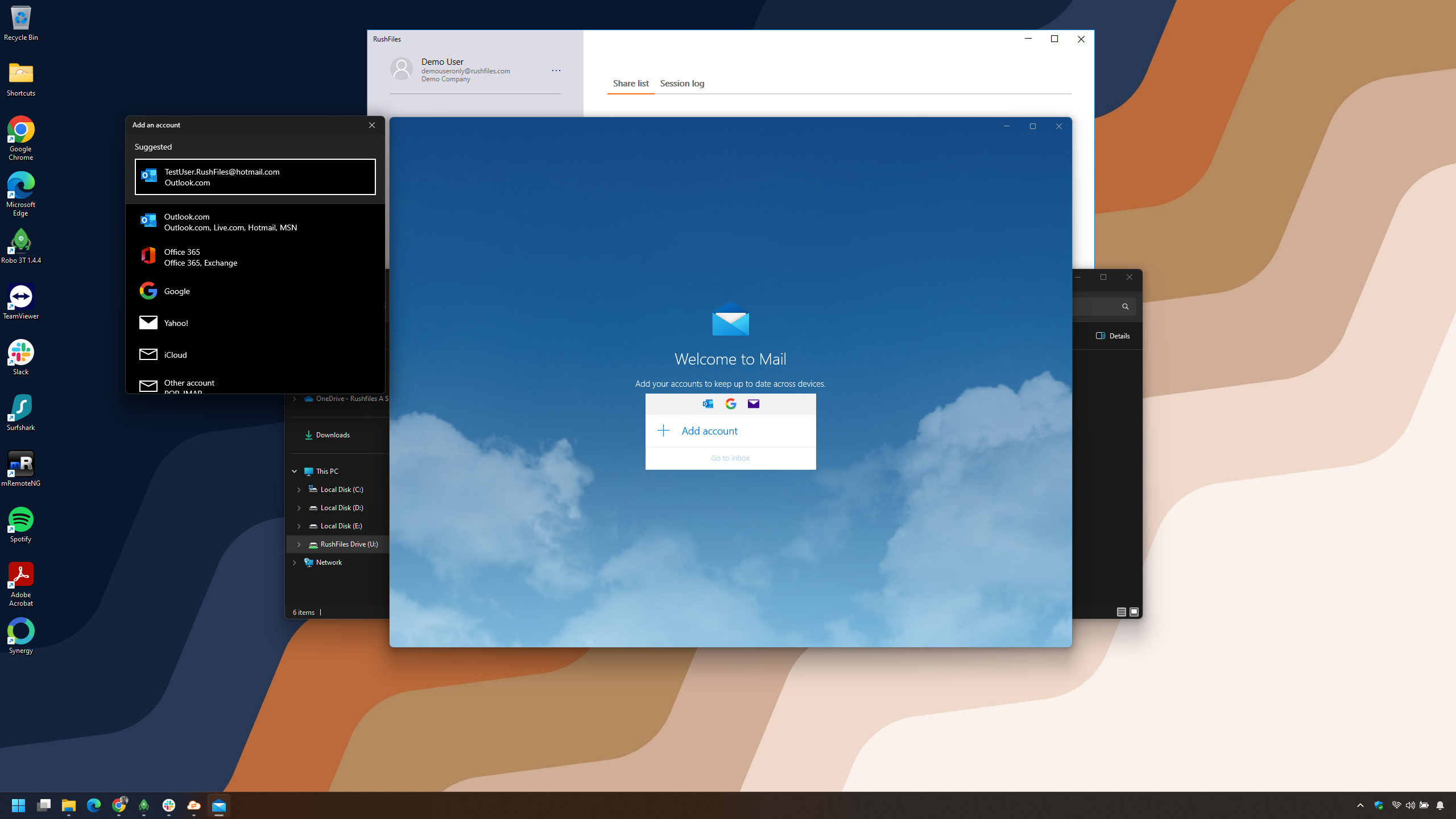Click the purple Yahoo mail icon

(x=754, y=404)
